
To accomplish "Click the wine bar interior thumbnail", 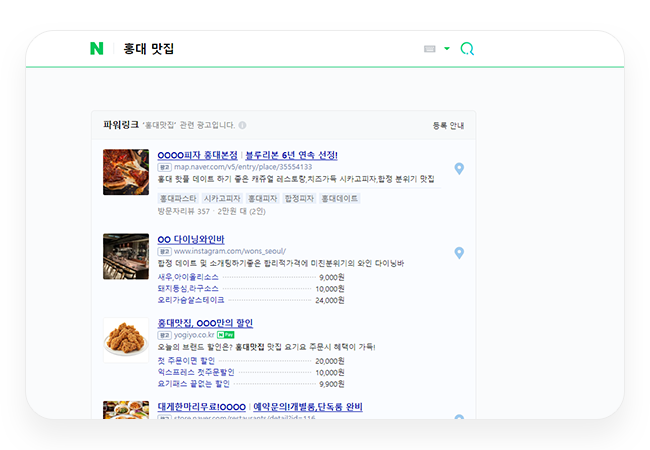I will click(x=126, y=256).
